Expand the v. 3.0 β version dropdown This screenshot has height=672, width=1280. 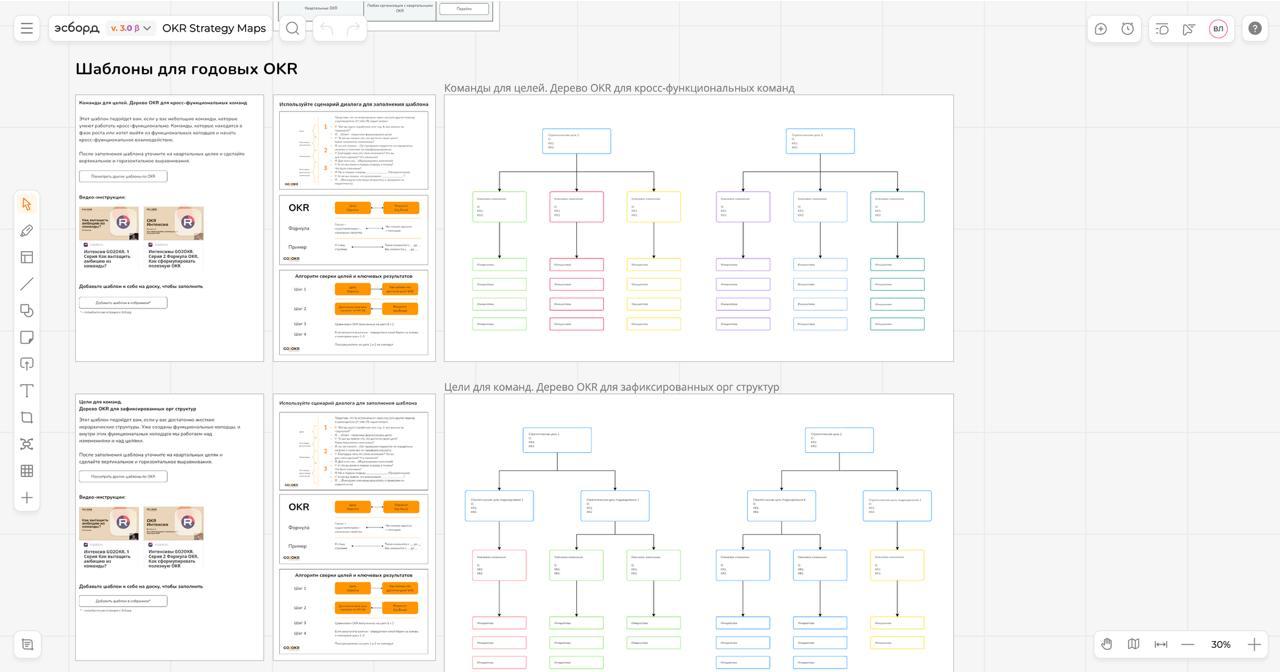click(131, 28)
